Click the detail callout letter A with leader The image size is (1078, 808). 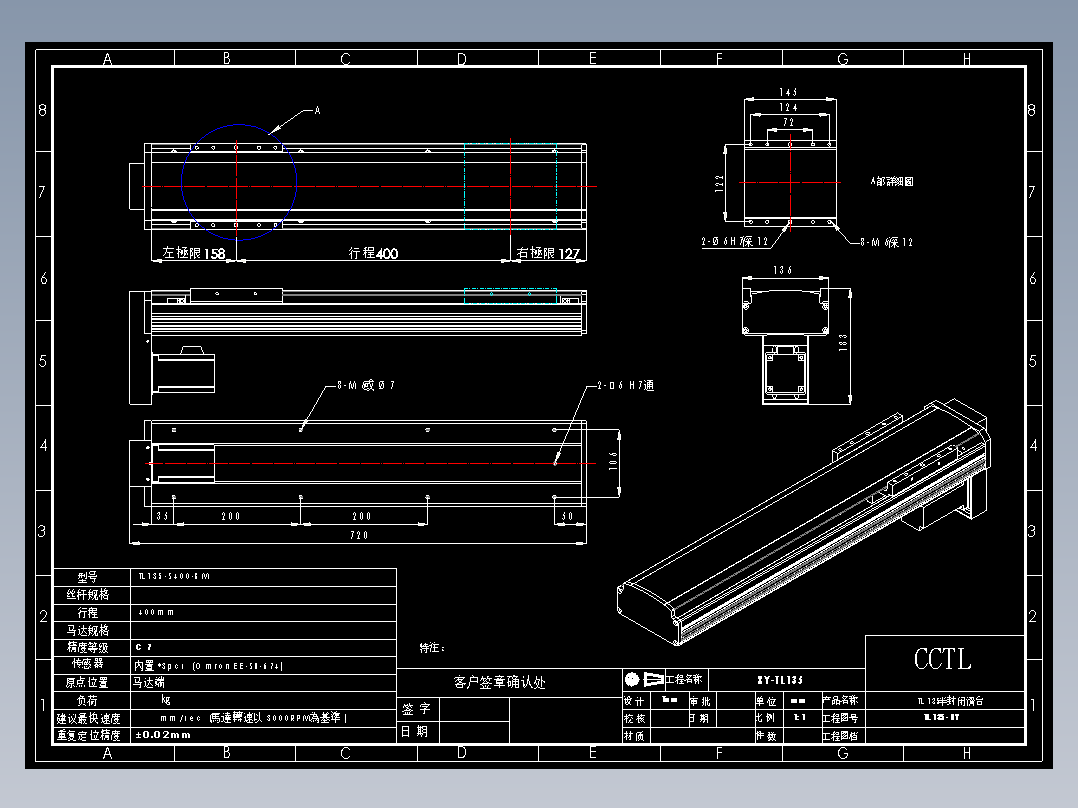point(318,110)
